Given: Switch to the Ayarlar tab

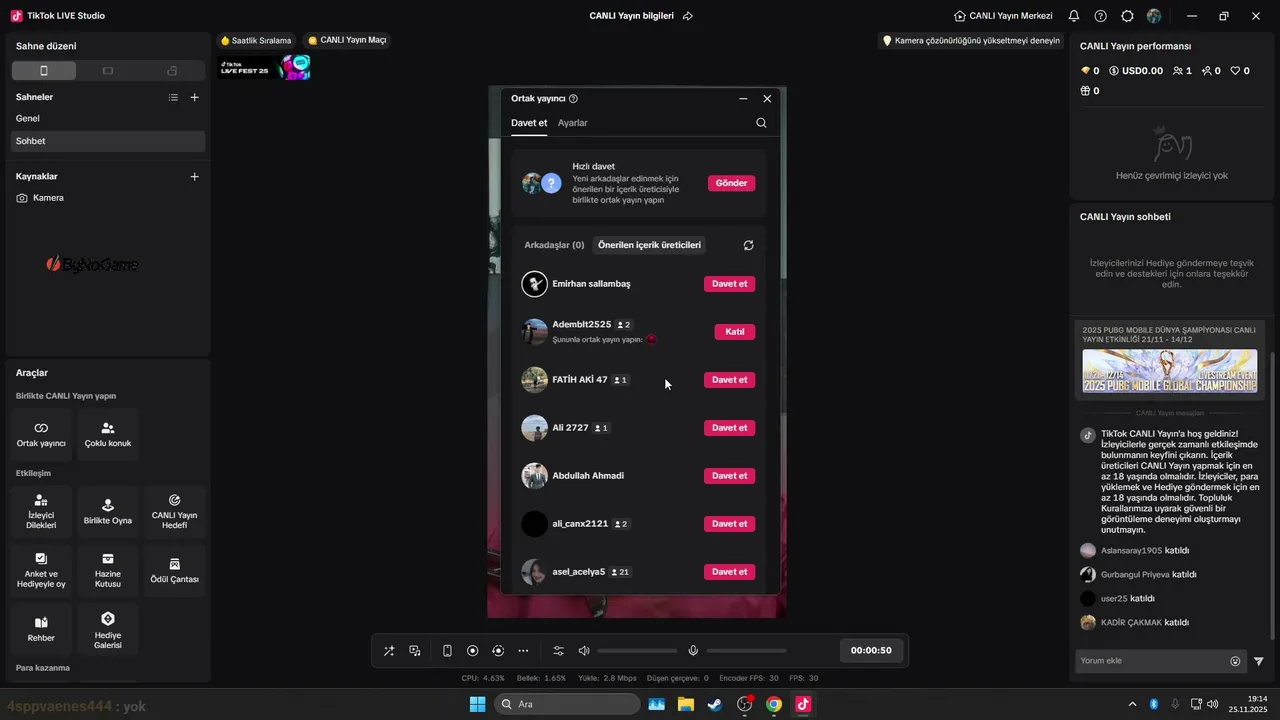Looking at the screenshot, I should pyautogui.click(x=573, y=123).
